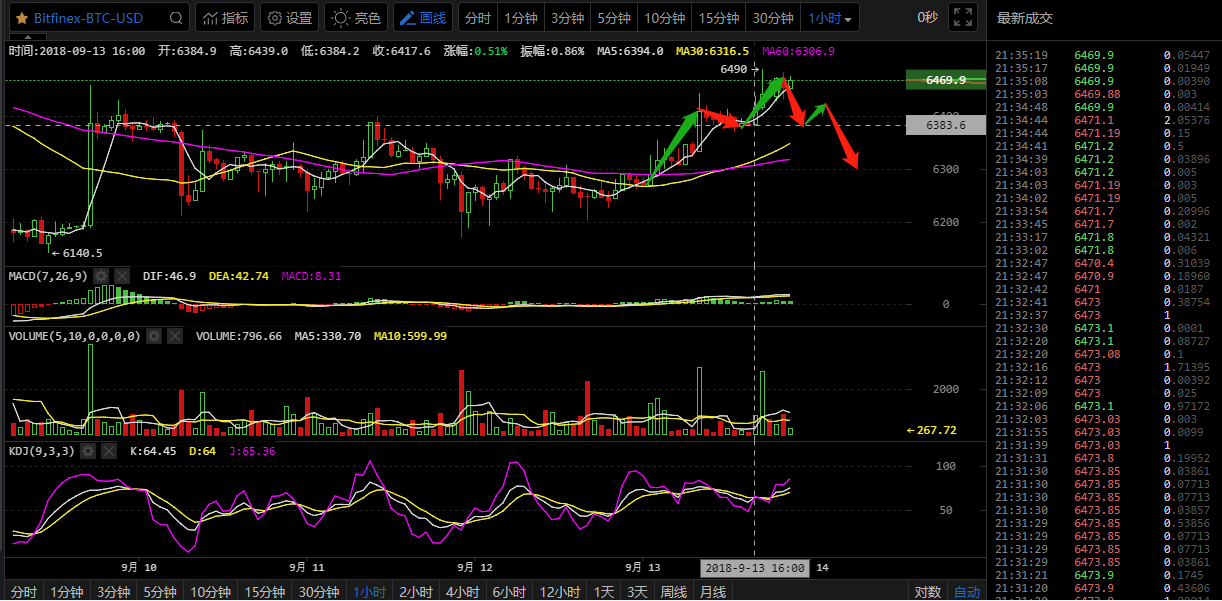Click the 2018-9-13 16:00 time marker
The width and height of the screenshot is (1222, 601).
754,568
